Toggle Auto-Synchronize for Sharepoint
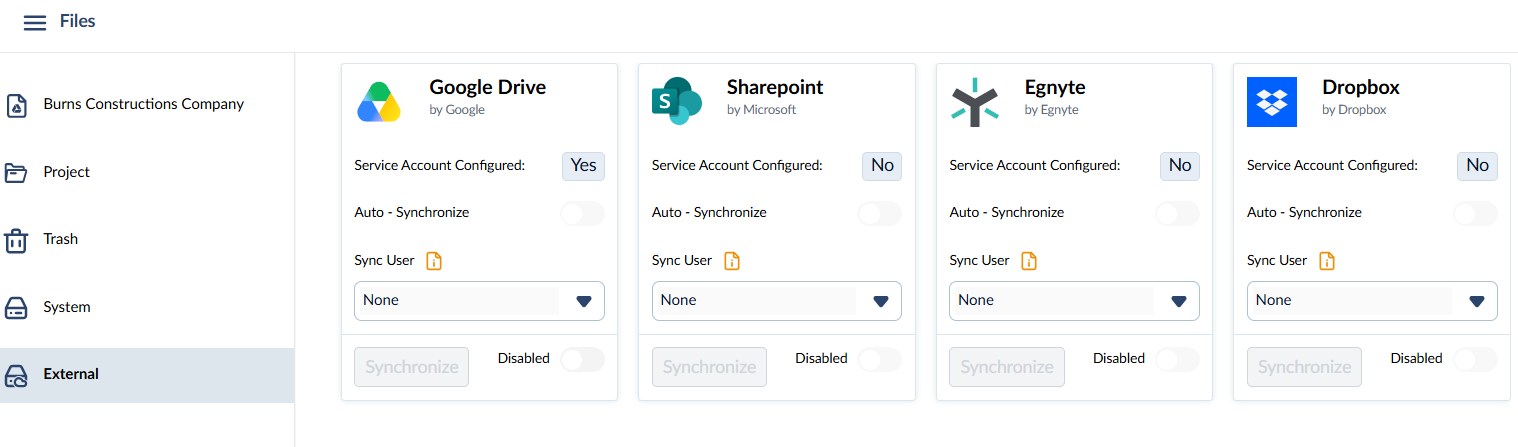 (x=880, y=213)
